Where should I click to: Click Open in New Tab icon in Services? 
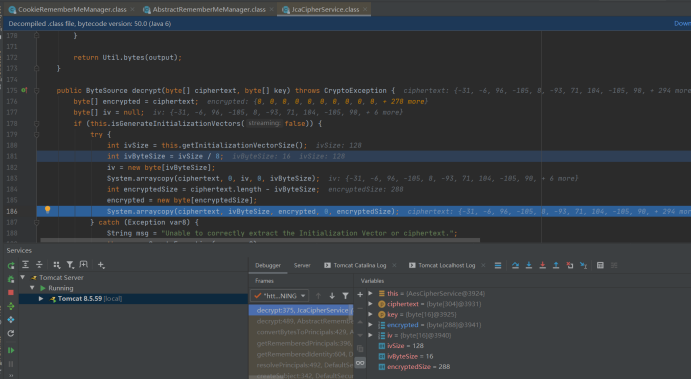coord(83,265)
